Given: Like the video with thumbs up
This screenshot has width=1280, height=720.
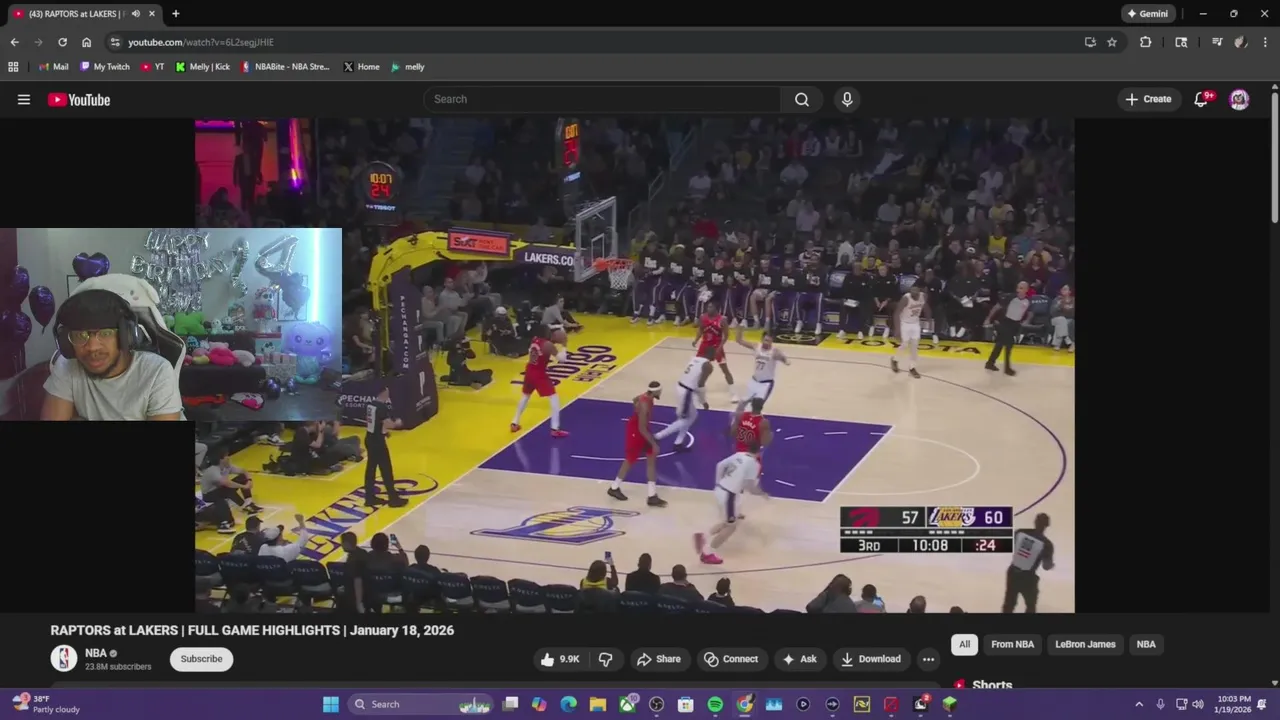Looking at the screenshot, I should click(560, 659).
